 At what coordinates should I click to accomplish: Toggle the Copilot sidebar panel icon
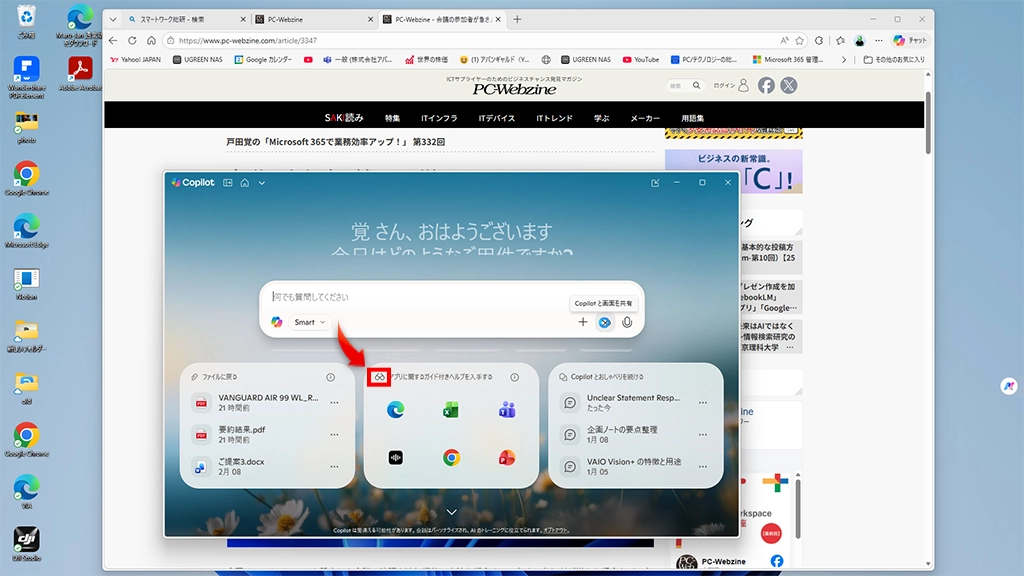click(228, 183)
